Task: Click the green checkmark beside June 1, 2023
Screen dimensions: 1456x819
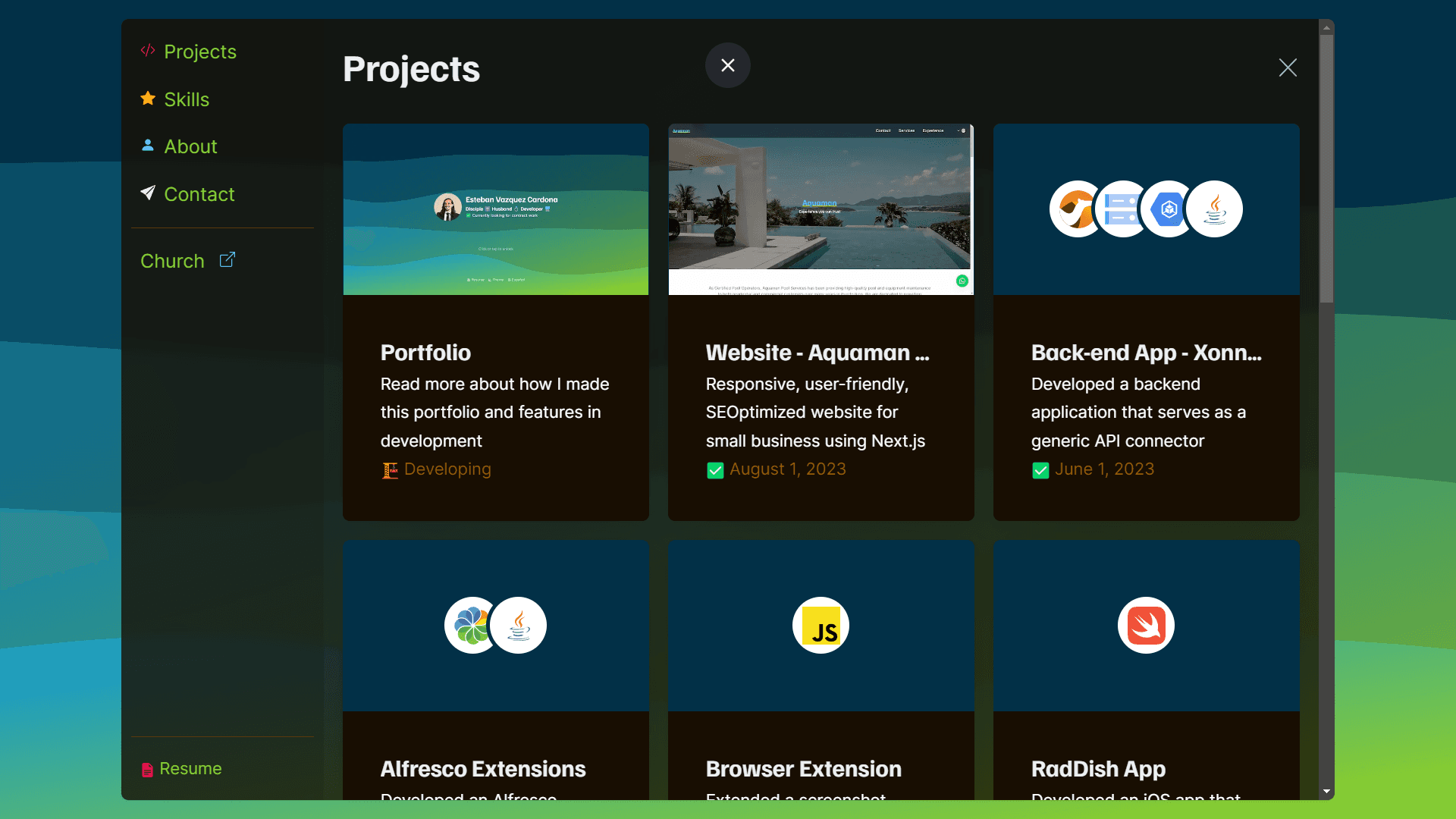Action: pyautogui.click(x=1040, y=471)
